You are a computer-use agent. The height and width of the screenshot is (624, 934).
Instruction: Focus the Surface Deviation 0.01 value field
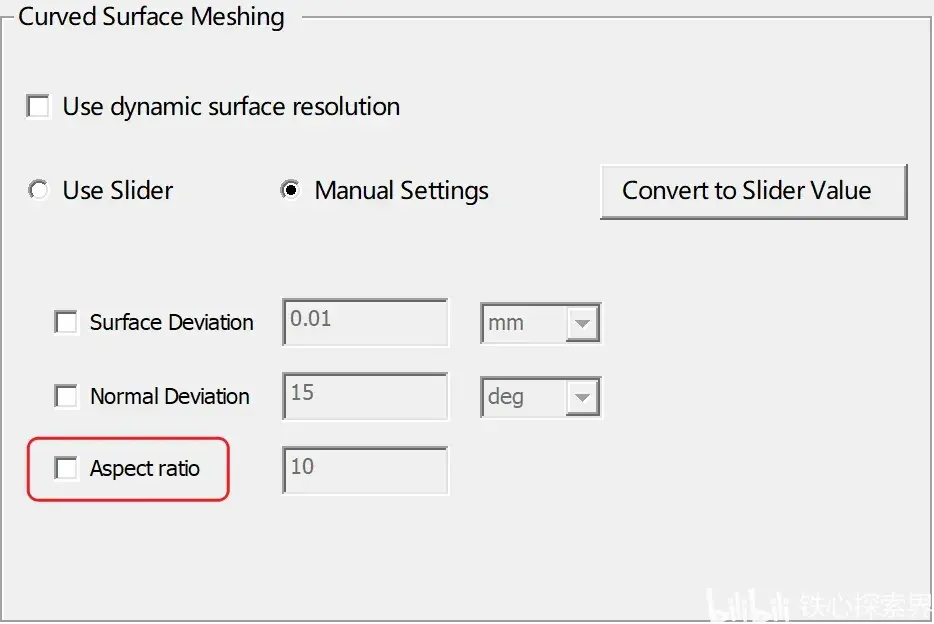point(365,322)
